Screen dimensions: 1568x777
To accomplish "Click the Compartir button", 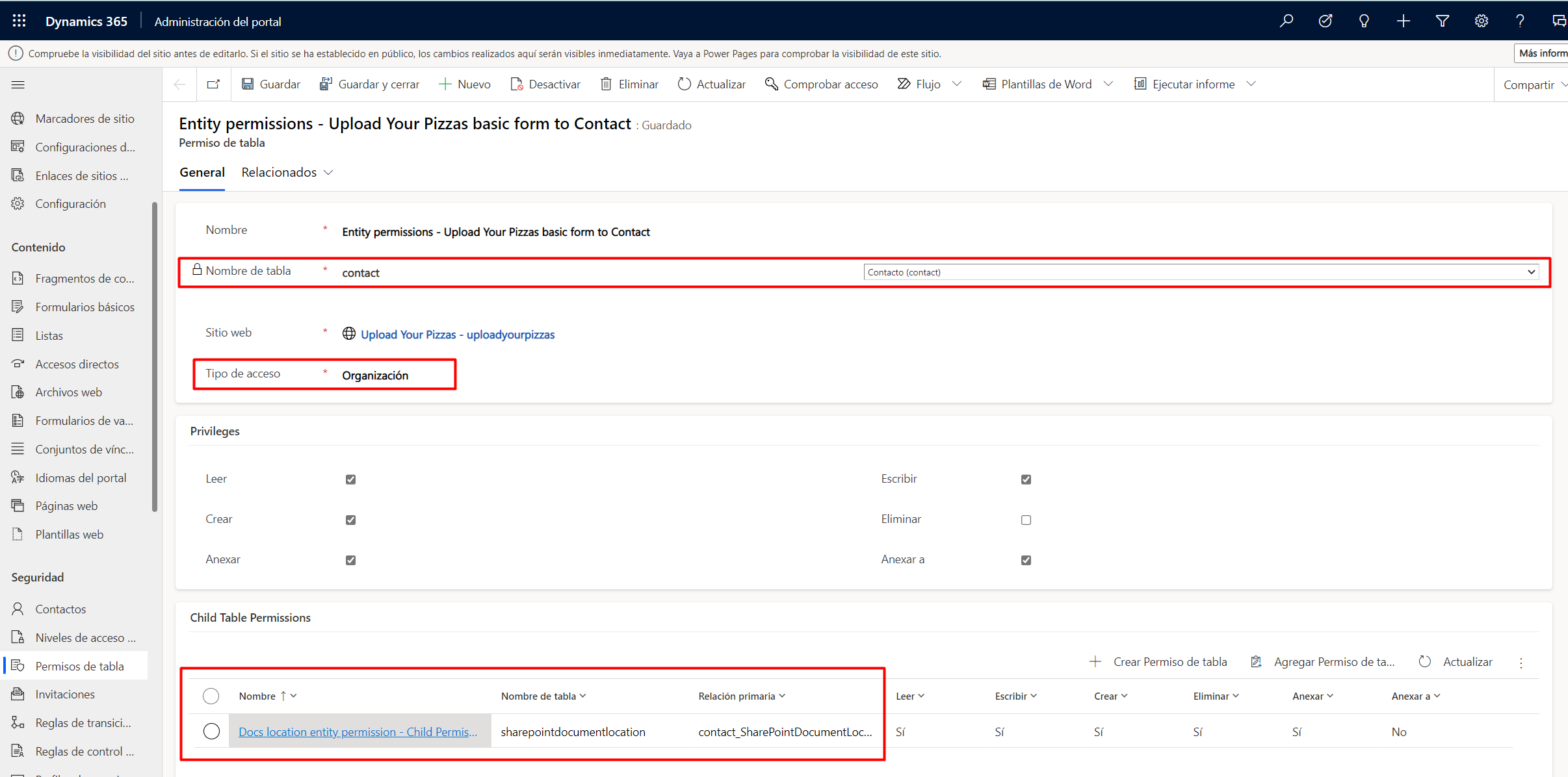I will coord(1528,85).
